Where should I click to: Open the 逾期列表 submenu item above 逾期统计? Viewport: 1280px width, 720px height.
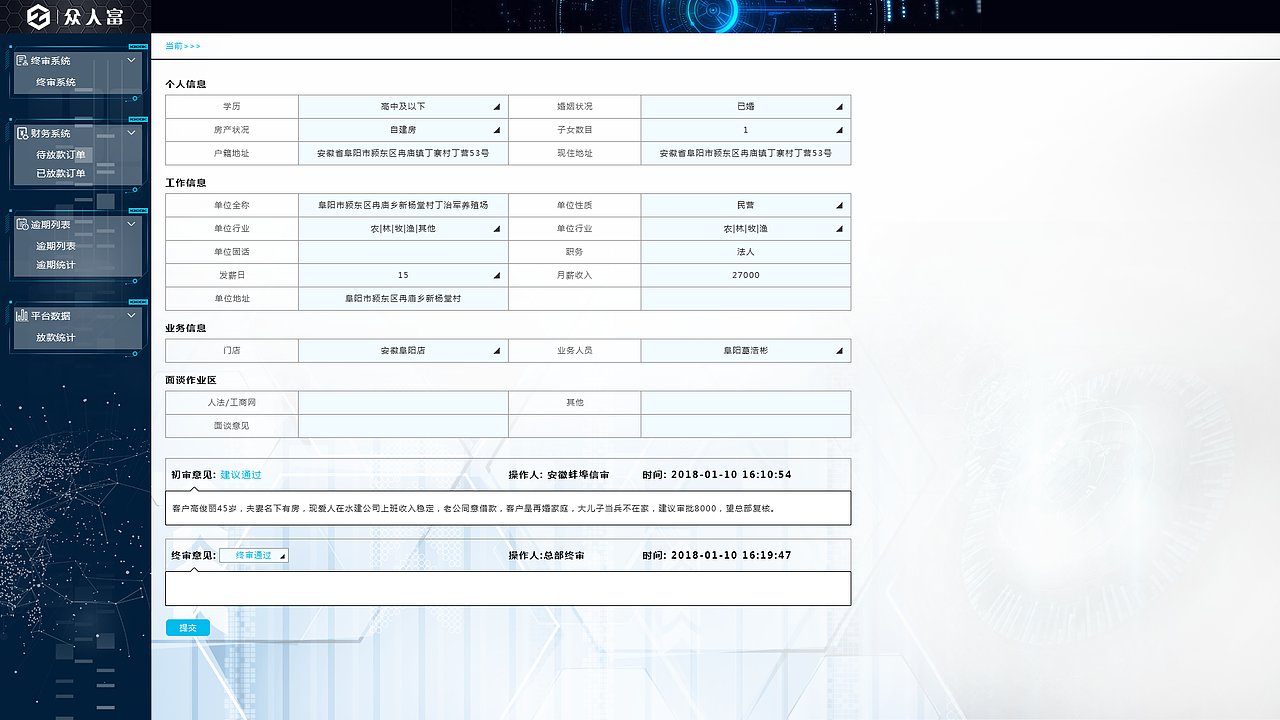pos(56,246)
